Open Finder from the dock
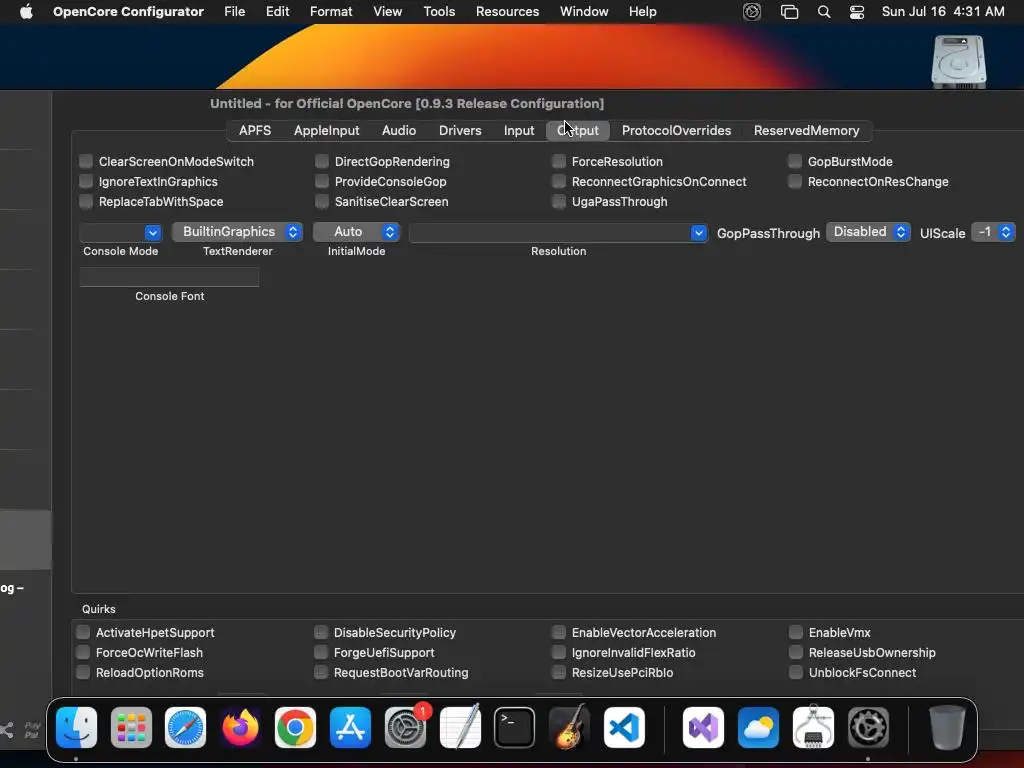Image resolution: width=1024 pixels, height=768 pixels. coord(76,727)
